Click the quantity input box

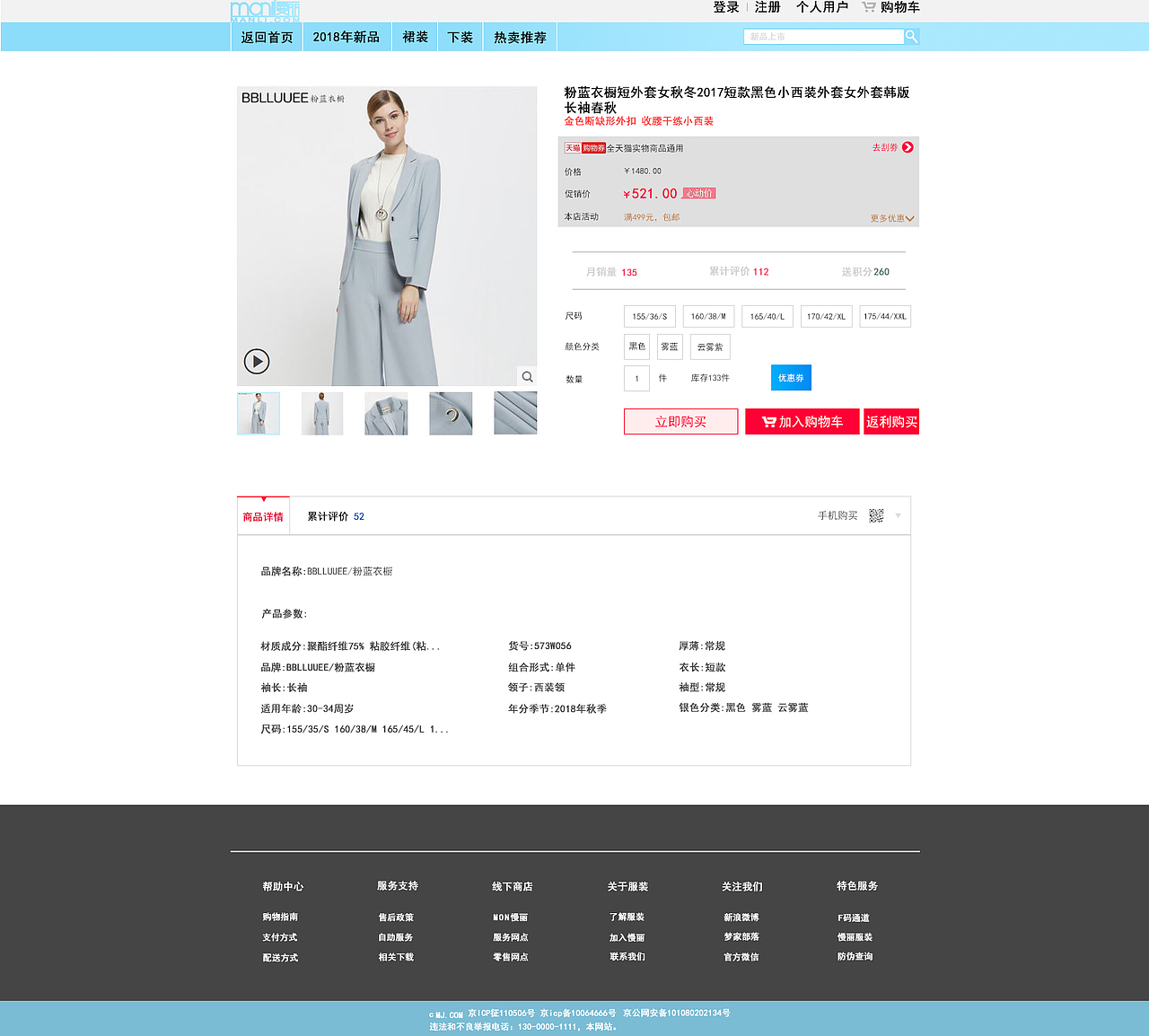point(636,378)
